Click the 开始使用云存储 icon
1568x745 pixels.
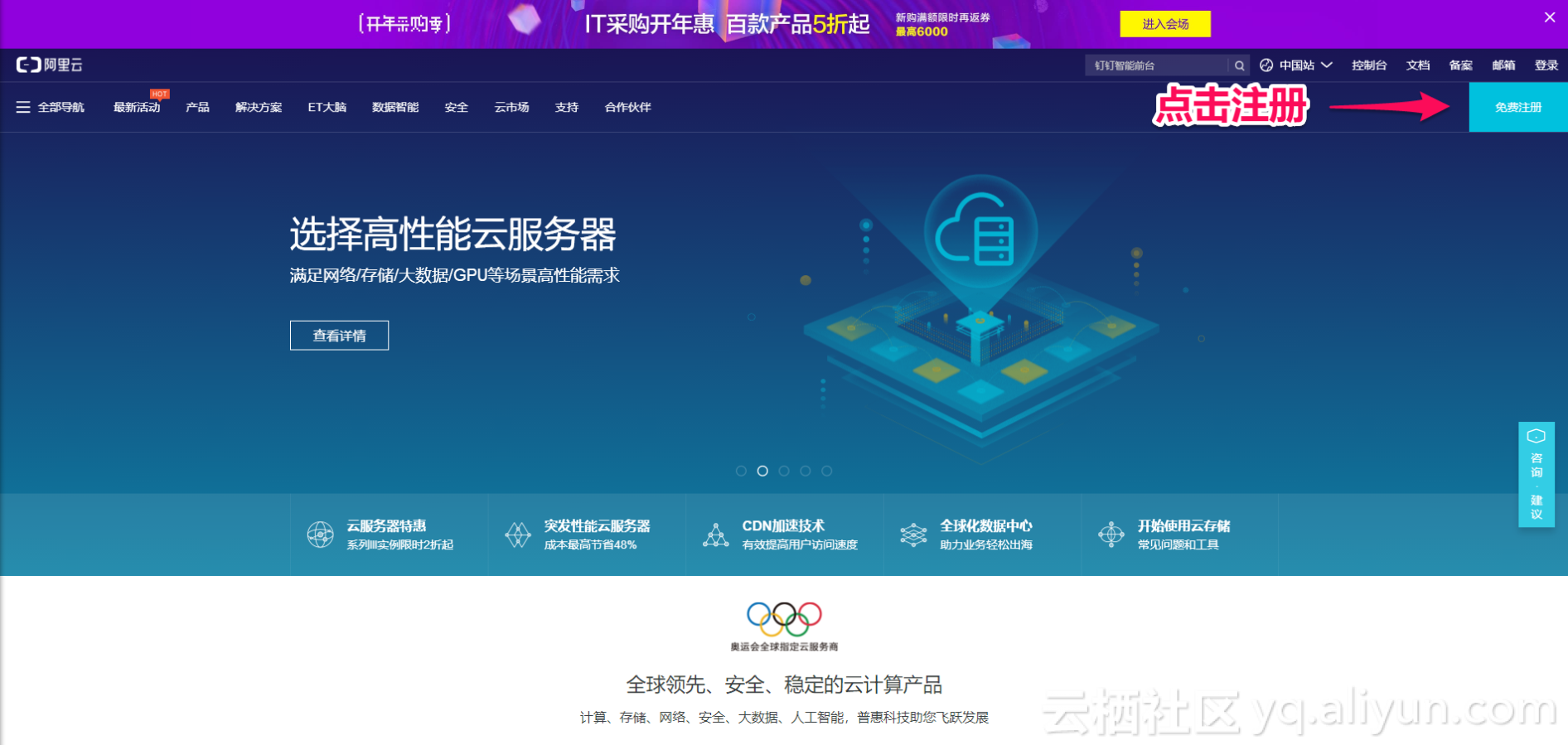coord(1111,535)
